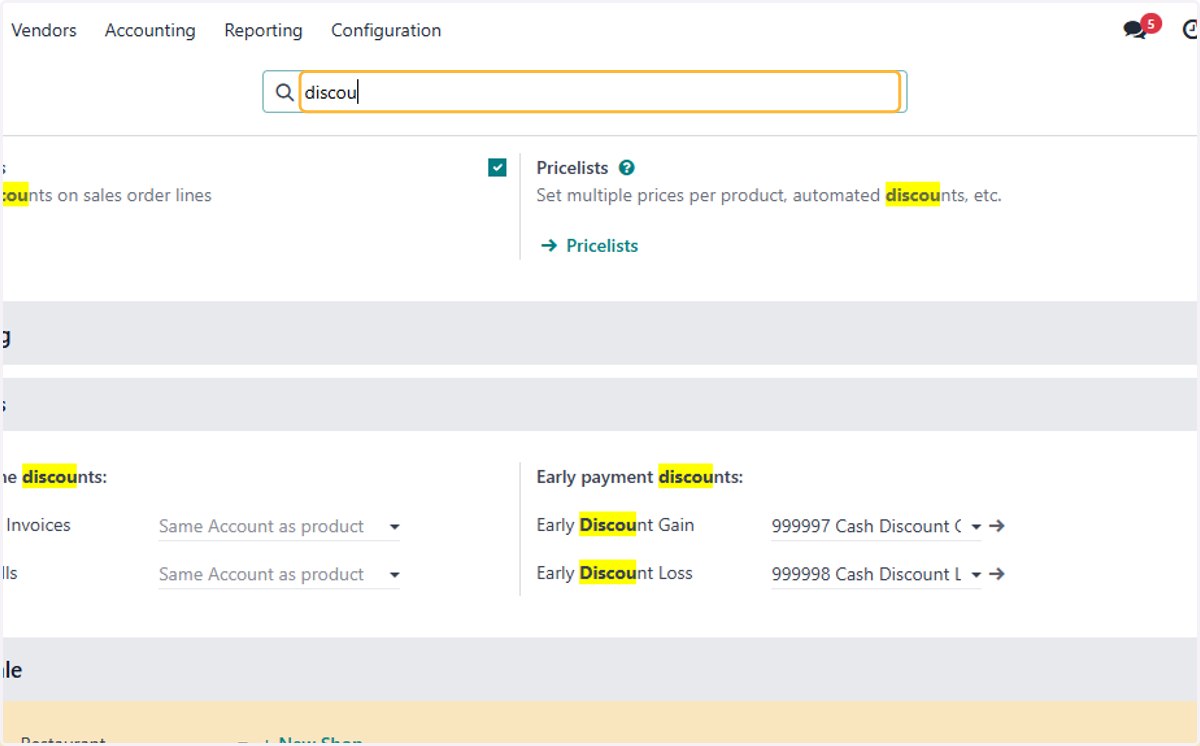Open the Bills discount account dropdown
The width and height of the screenshot is (1200, 746).
(279, 574)
